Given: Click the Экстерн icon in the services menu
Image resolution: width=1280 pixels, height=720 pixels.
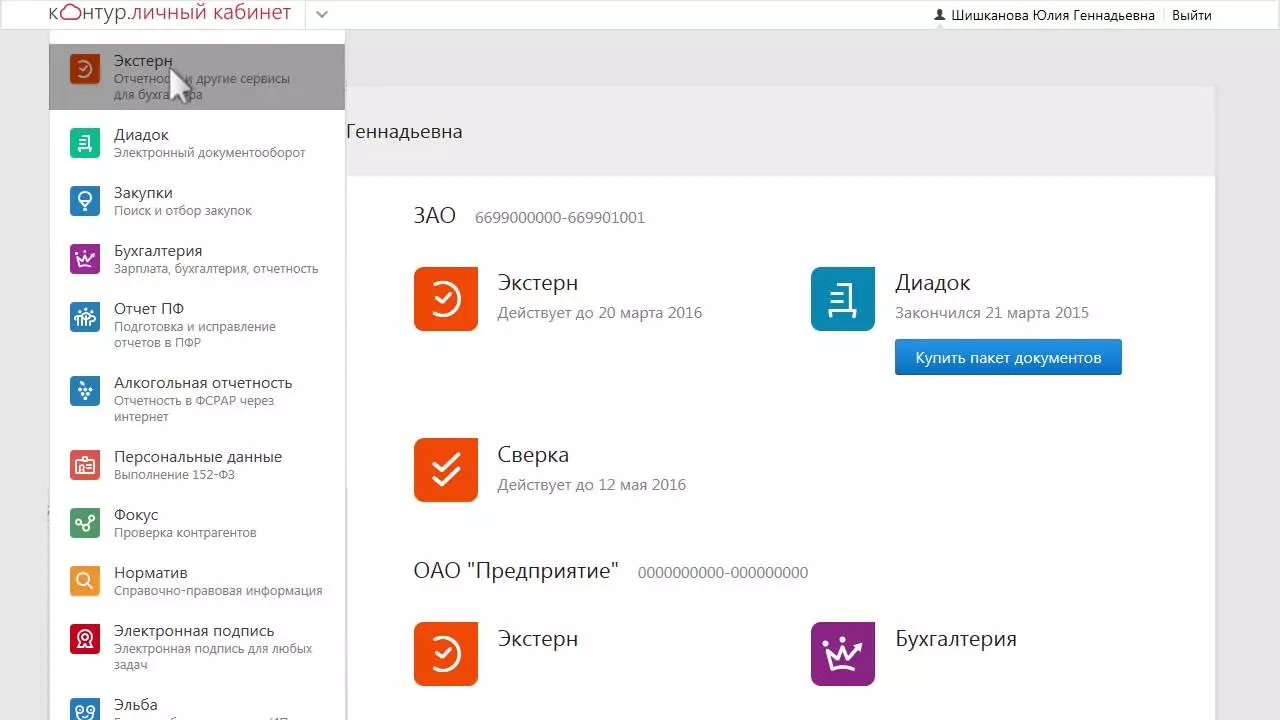Looking at the screenshot, I should click(x=85, y=69).
